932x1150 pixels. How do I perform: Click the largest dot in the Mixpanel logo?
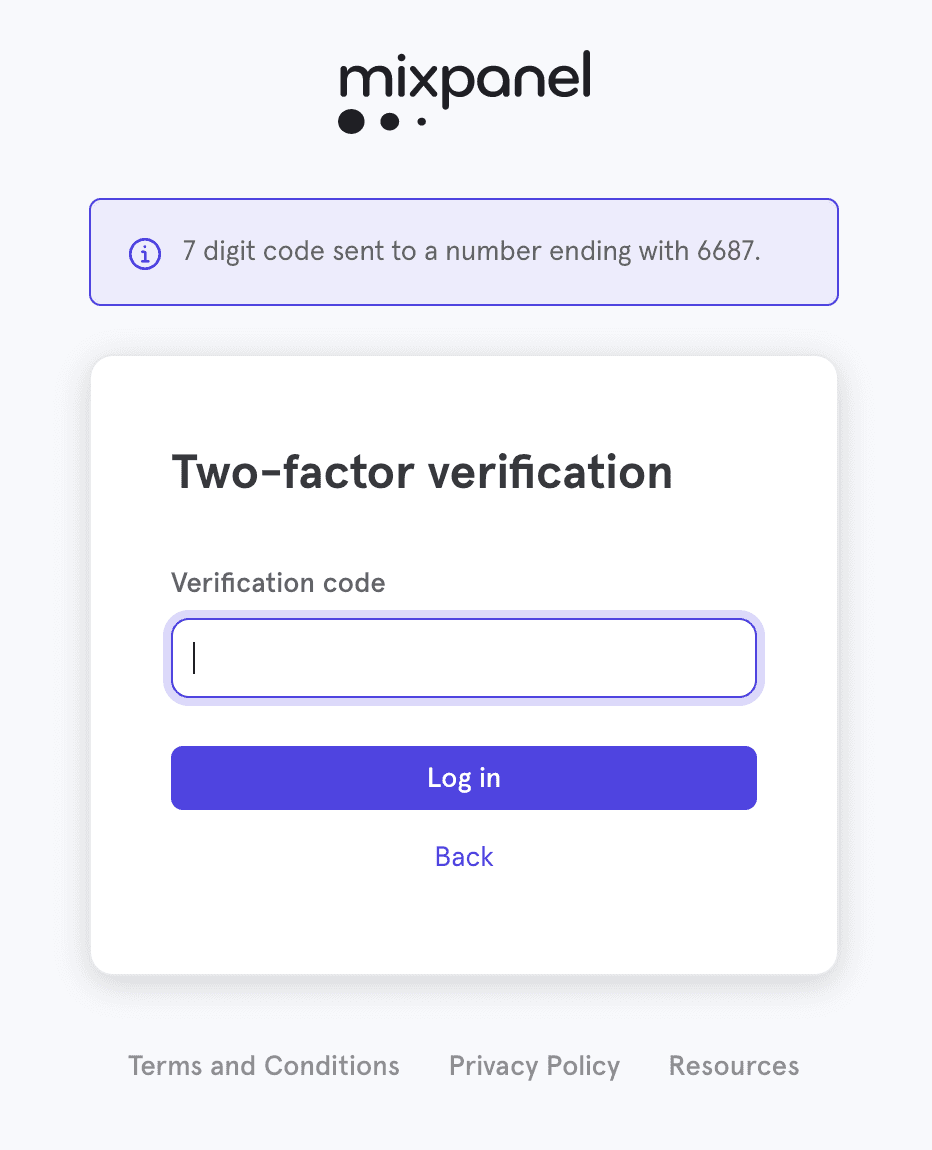(x=352, y=122)
